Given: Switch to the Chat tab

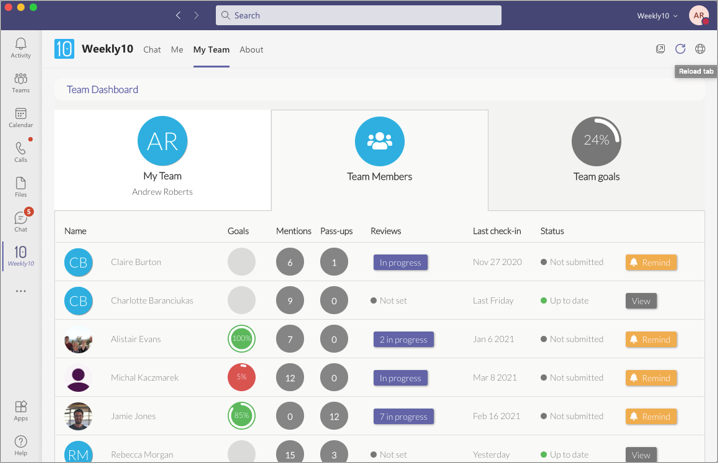Looking at the screenshot, I should coord(152,49).
